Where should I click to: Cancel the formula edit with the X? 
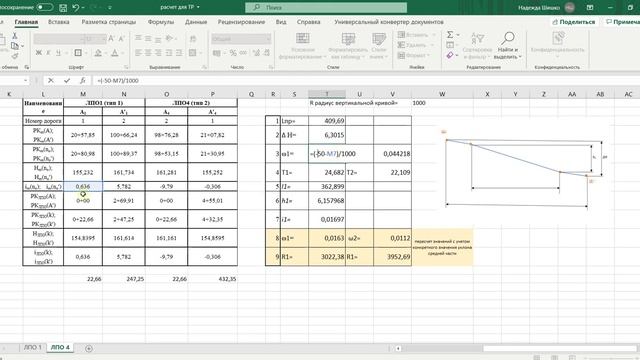tap(51, 80)
